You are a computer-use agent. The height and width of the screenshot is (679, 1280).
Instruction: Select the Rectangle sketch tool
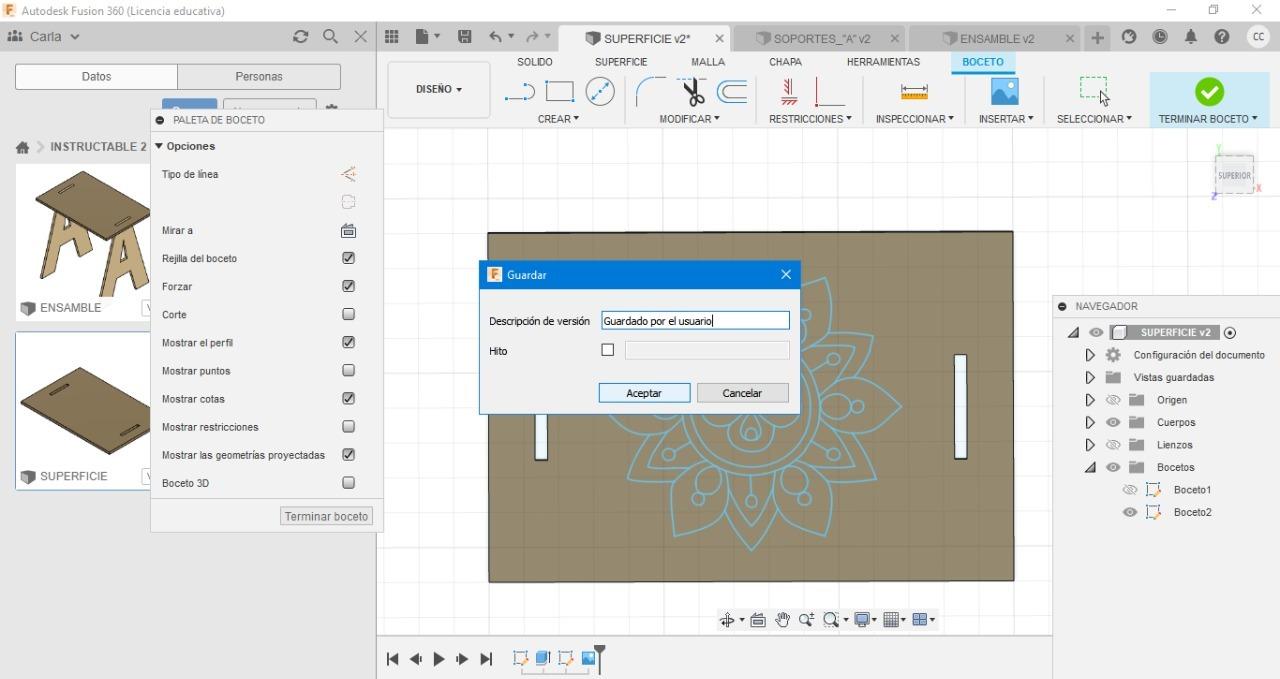pos(559,92)
